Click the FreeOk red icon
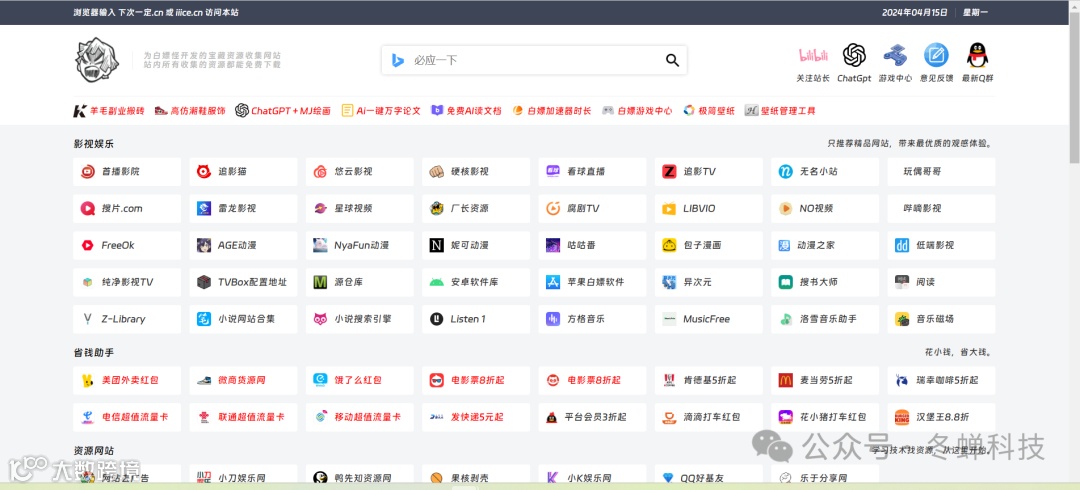The height and width of the screenshot is (490, 1080). coord(87,245)
